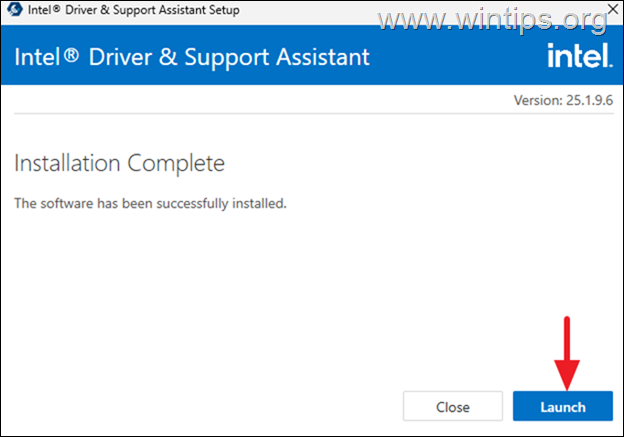The width and height of the screenshot is (624, 437).
Task: Click the red arrow pointing at Launch
Action: (x=567, y=353)
